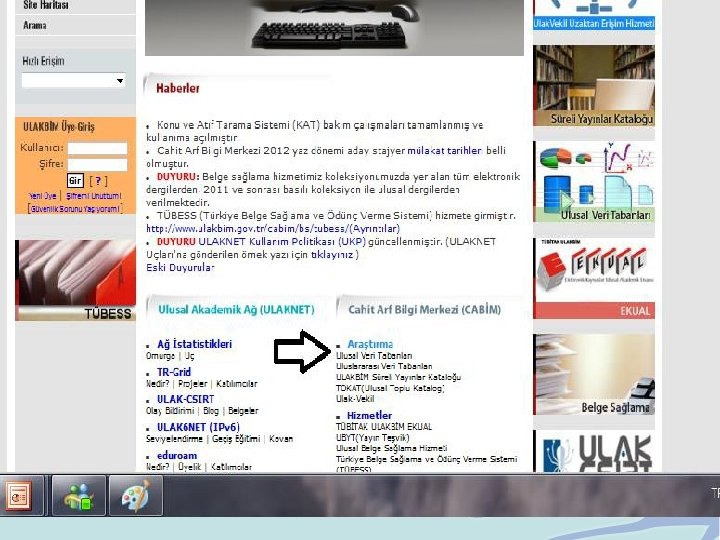Image resolution: width=720 pixels, height=540 pixels.
Task: Click the tıklayınız link
Action: pos(332,254)
